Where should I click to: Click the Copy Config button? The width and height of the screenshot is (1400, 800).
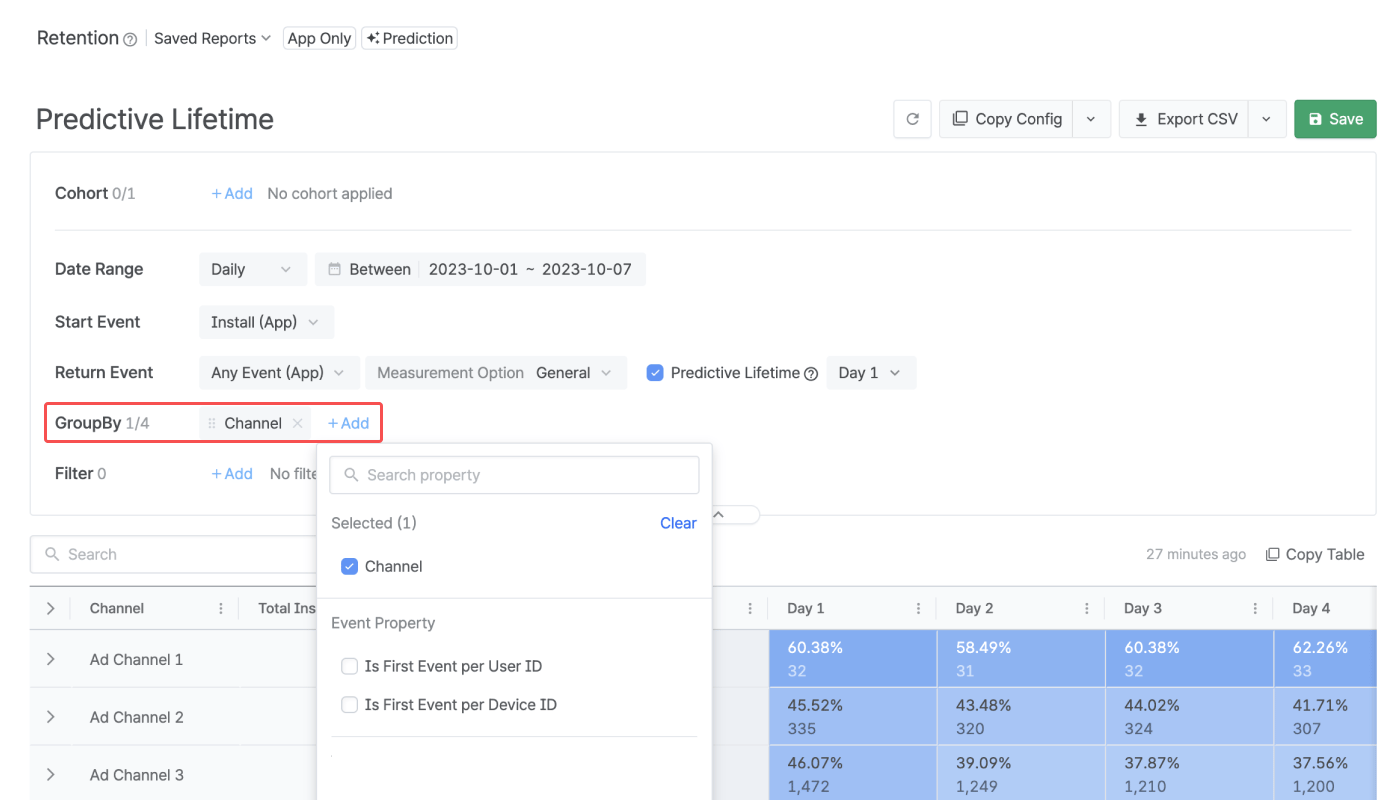1007,119
